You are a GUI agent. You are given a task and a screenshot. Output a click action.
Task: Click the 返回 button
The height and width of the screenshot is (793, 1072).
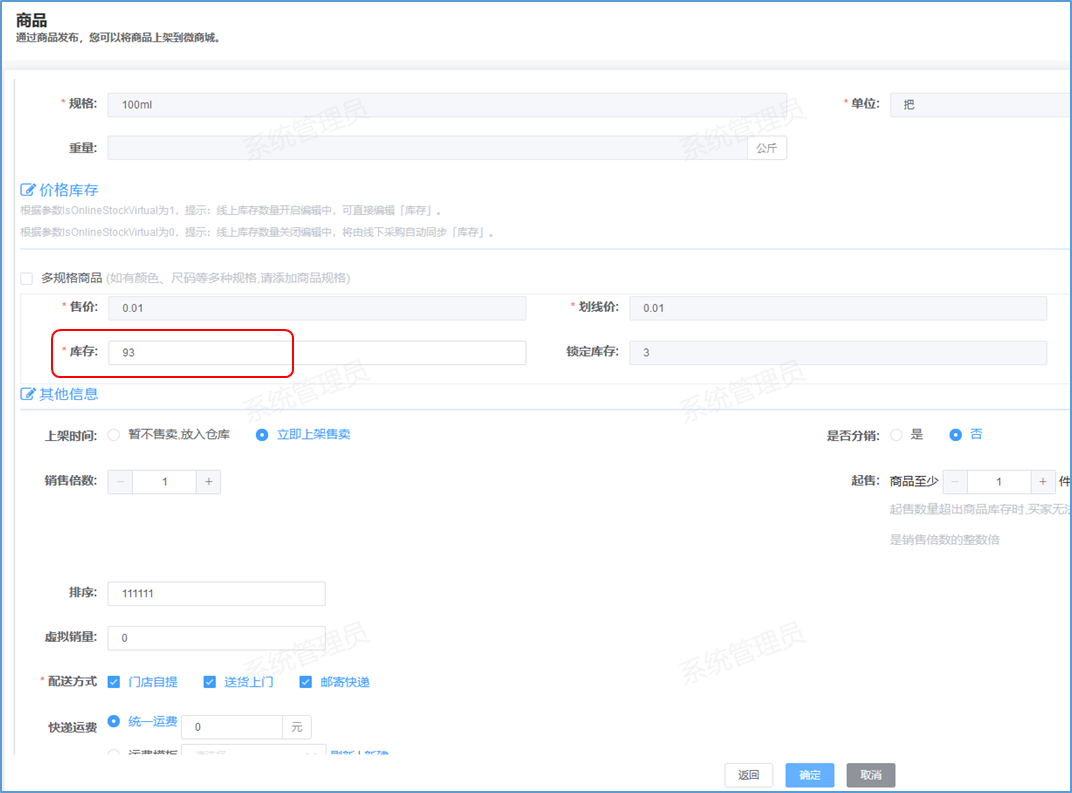click(749, 775)
